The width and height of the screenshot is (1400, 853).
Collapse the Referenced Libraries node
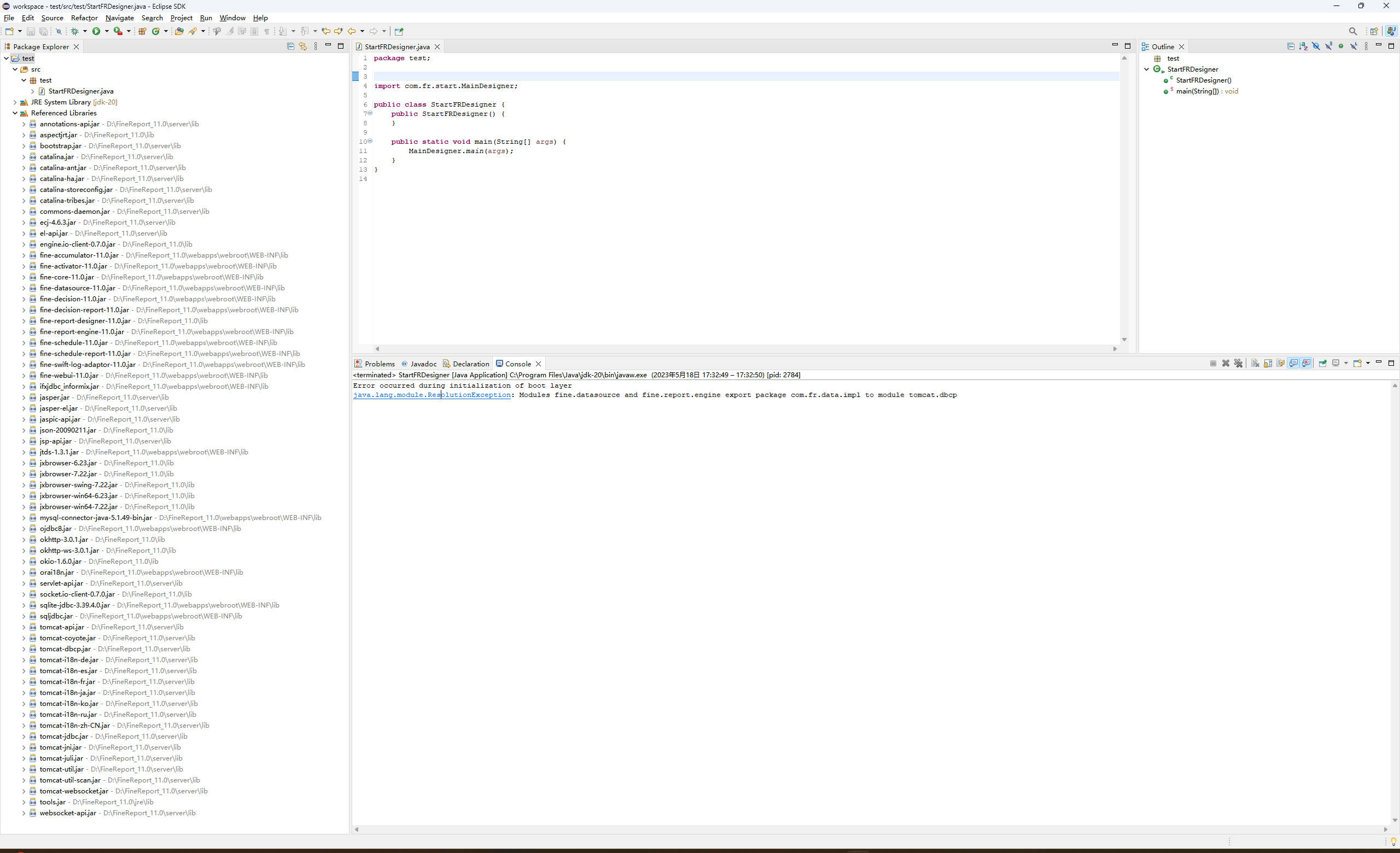tap(15, 113)
